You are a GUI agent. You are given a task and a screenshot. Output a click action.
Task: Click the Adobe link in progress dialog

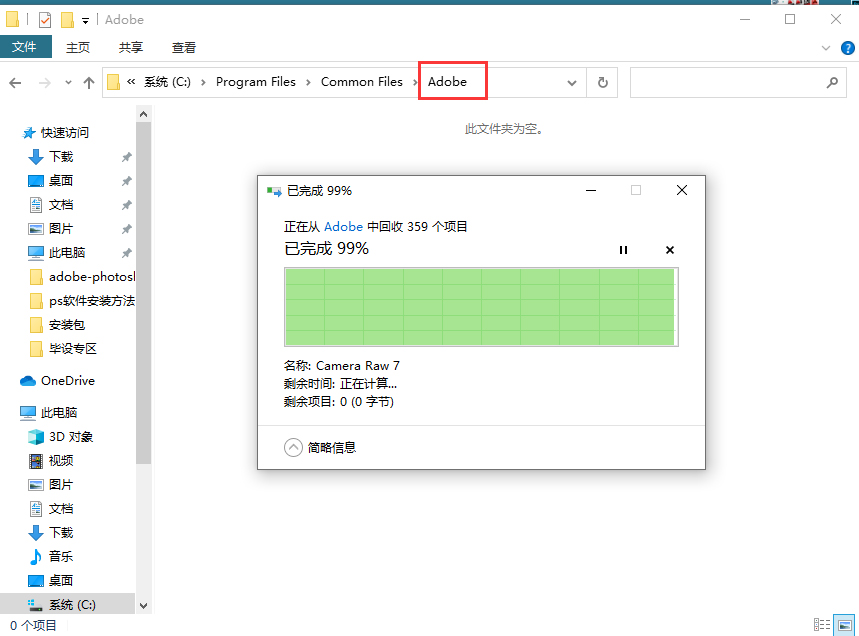pyautogui.click(x=343, y=226)
